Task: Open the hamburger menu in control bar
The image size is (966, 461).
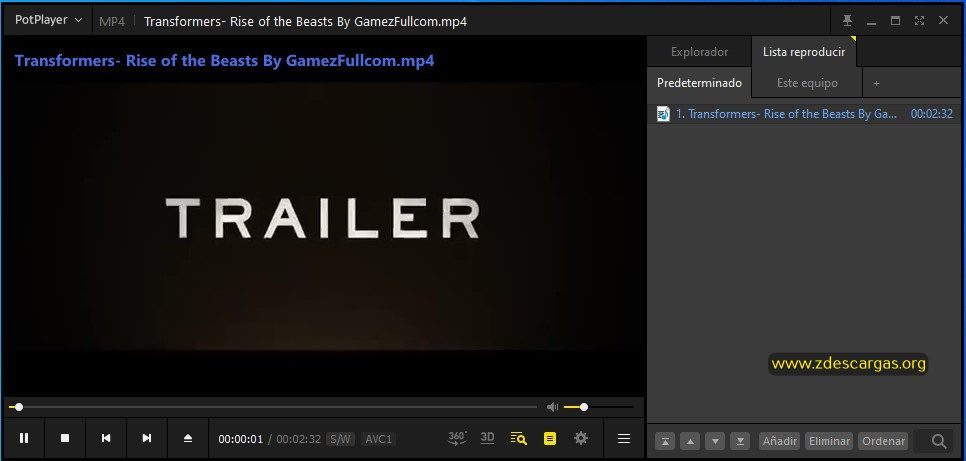Action: (624, 439)
